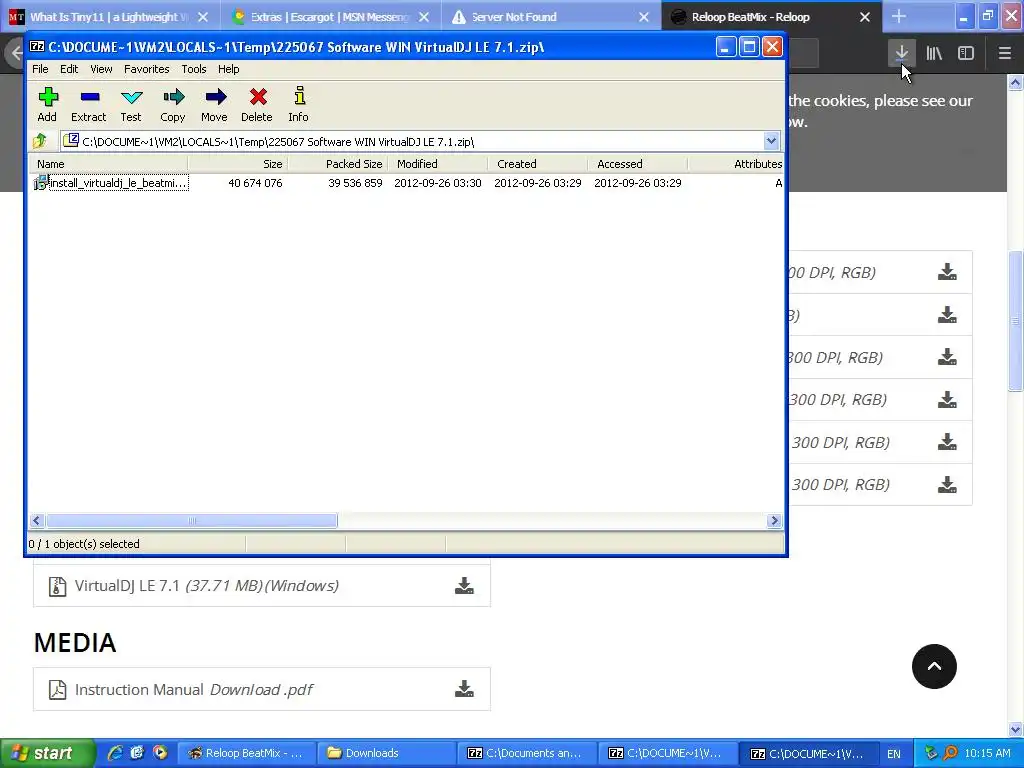Run the Test archive tool
The image size is (1024, 768).
coord(131,104)
